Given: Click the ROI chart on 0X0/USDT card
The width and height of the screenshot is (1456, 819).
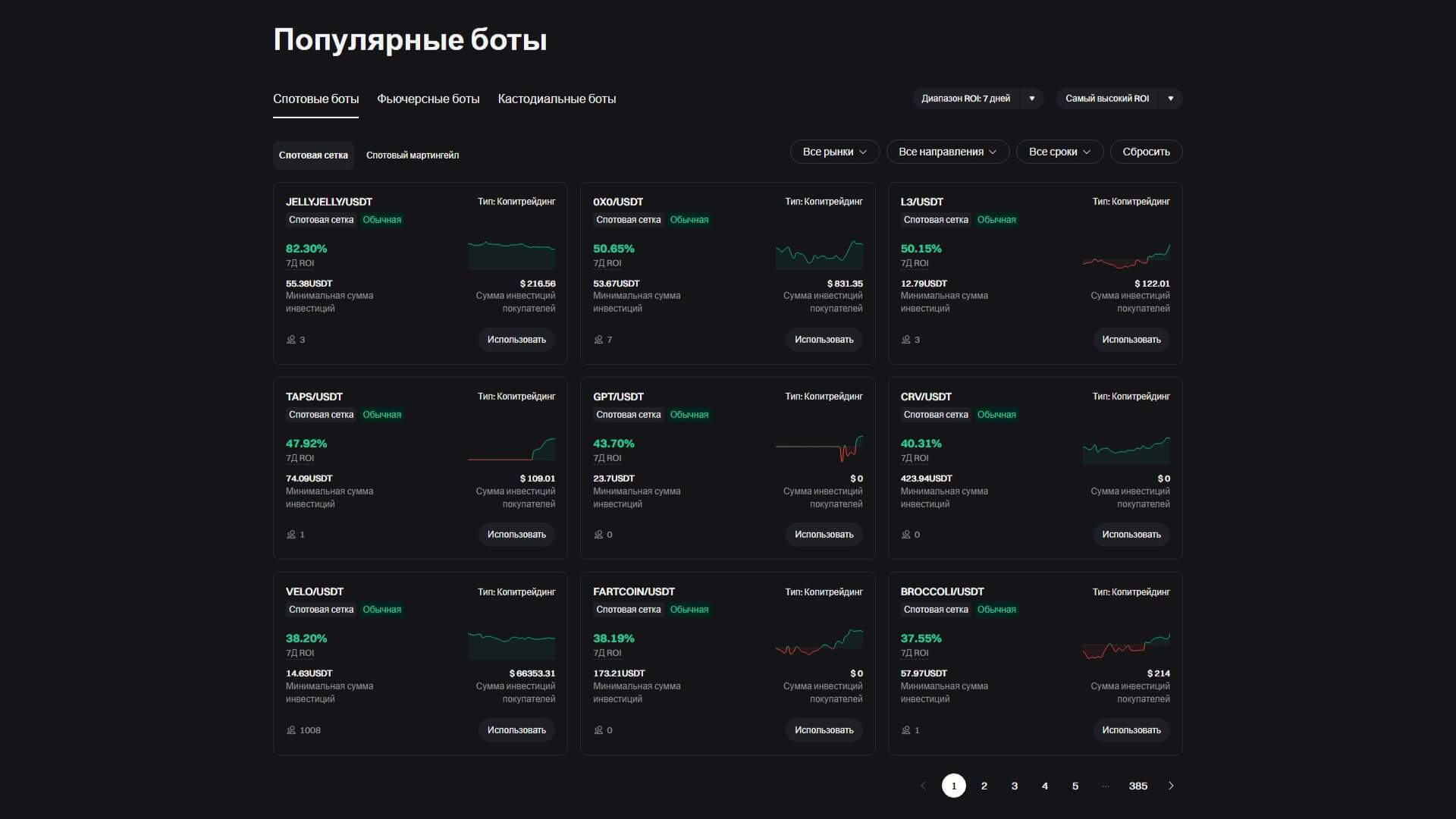Looking at the screenshot, I should 819,256.
